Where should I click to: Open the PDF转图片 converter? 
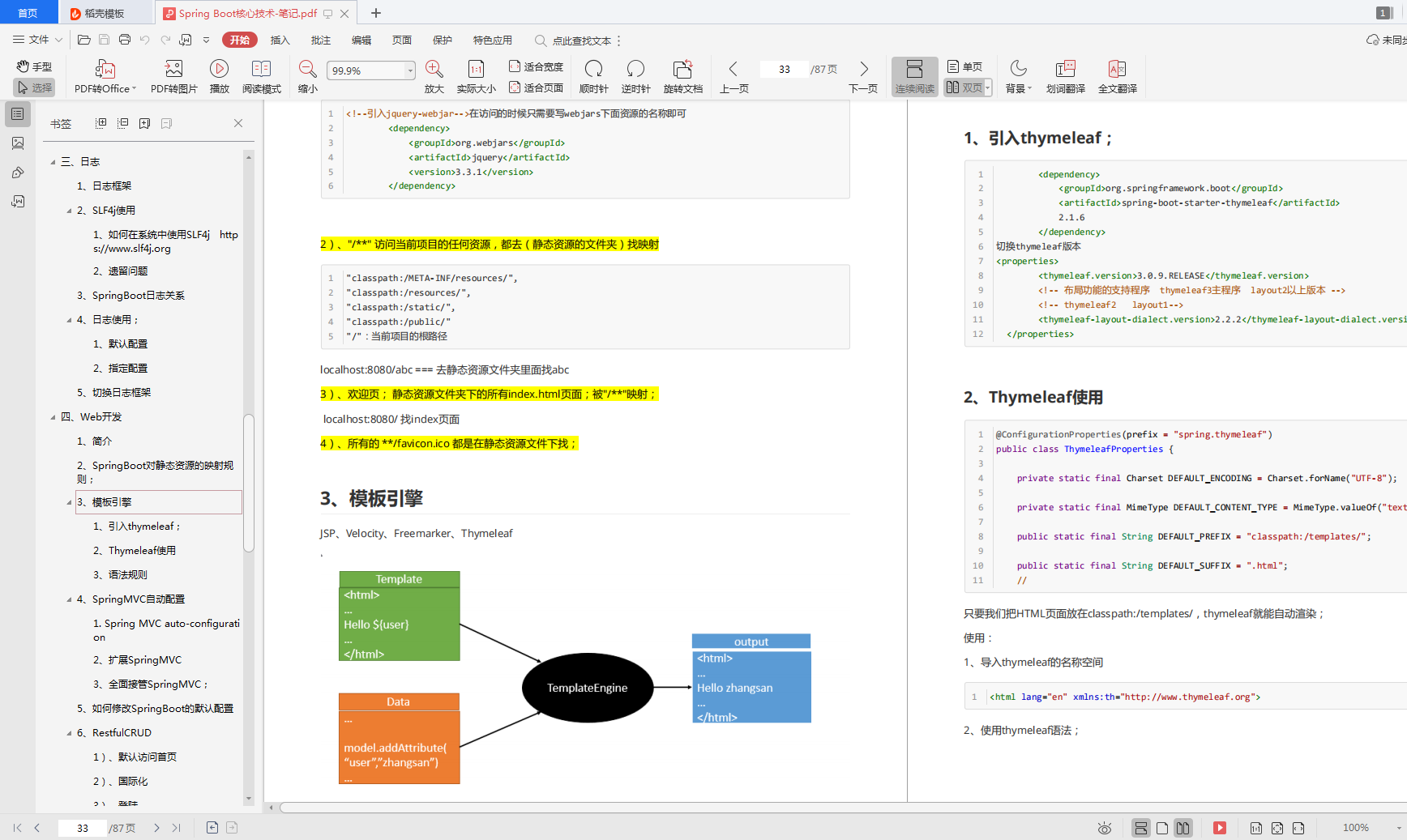tap(173, 77)
